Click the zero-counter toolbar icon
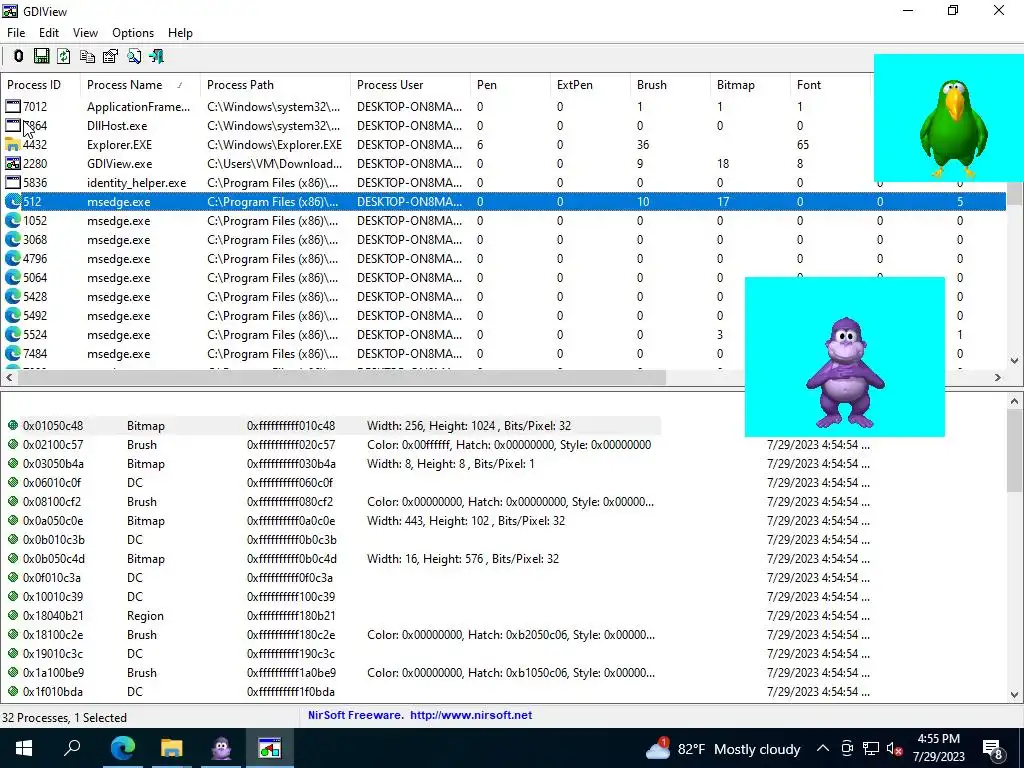The image size is (1024, 768). [x=18, y=56]
